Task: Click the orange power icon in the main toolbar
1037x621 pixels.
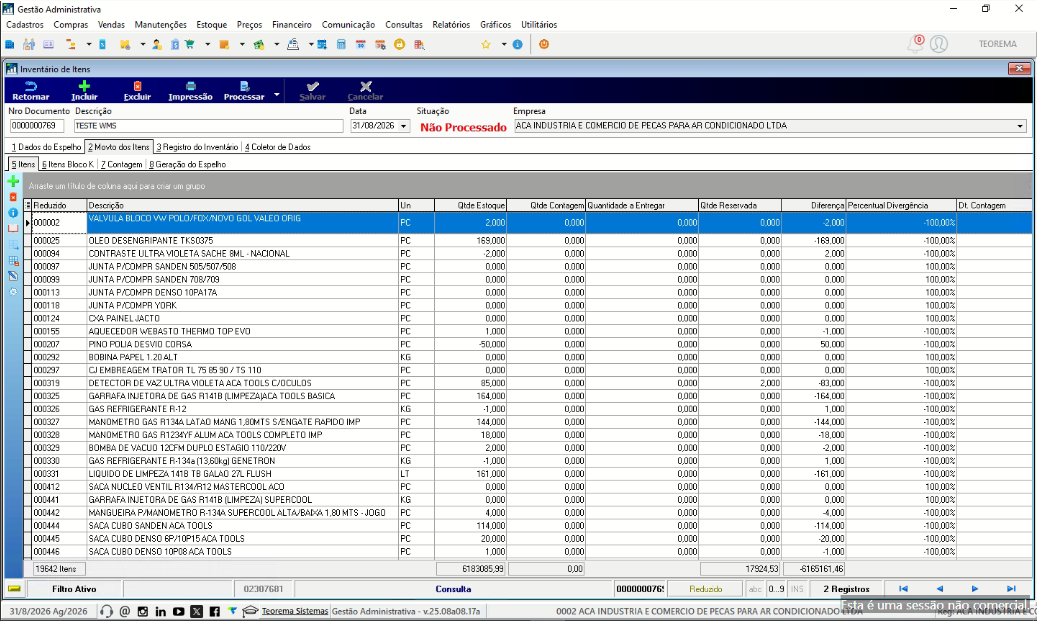Action: tap(544, 44)
